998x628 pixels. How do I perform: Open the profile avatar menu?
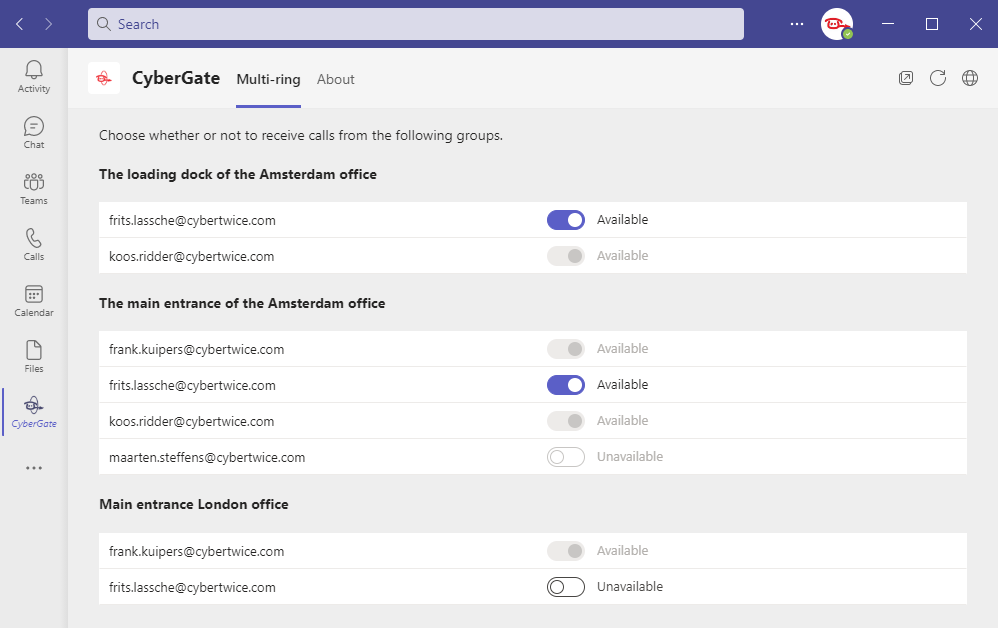point(836,24)
